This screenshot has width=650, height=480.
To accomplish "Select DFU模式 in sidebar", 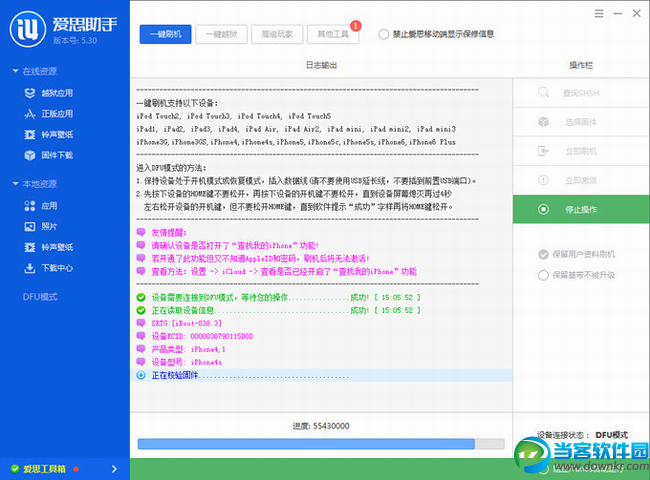I will click(x=40, y=297).
